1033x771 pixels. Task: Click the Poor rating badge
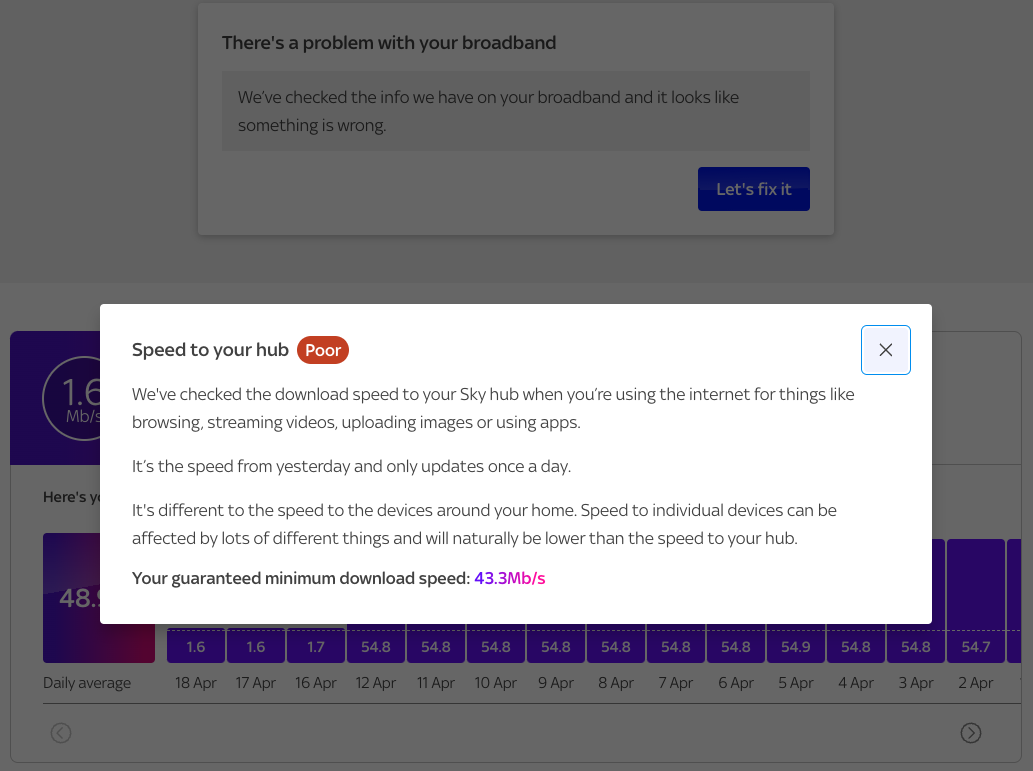tap(322, 350)
